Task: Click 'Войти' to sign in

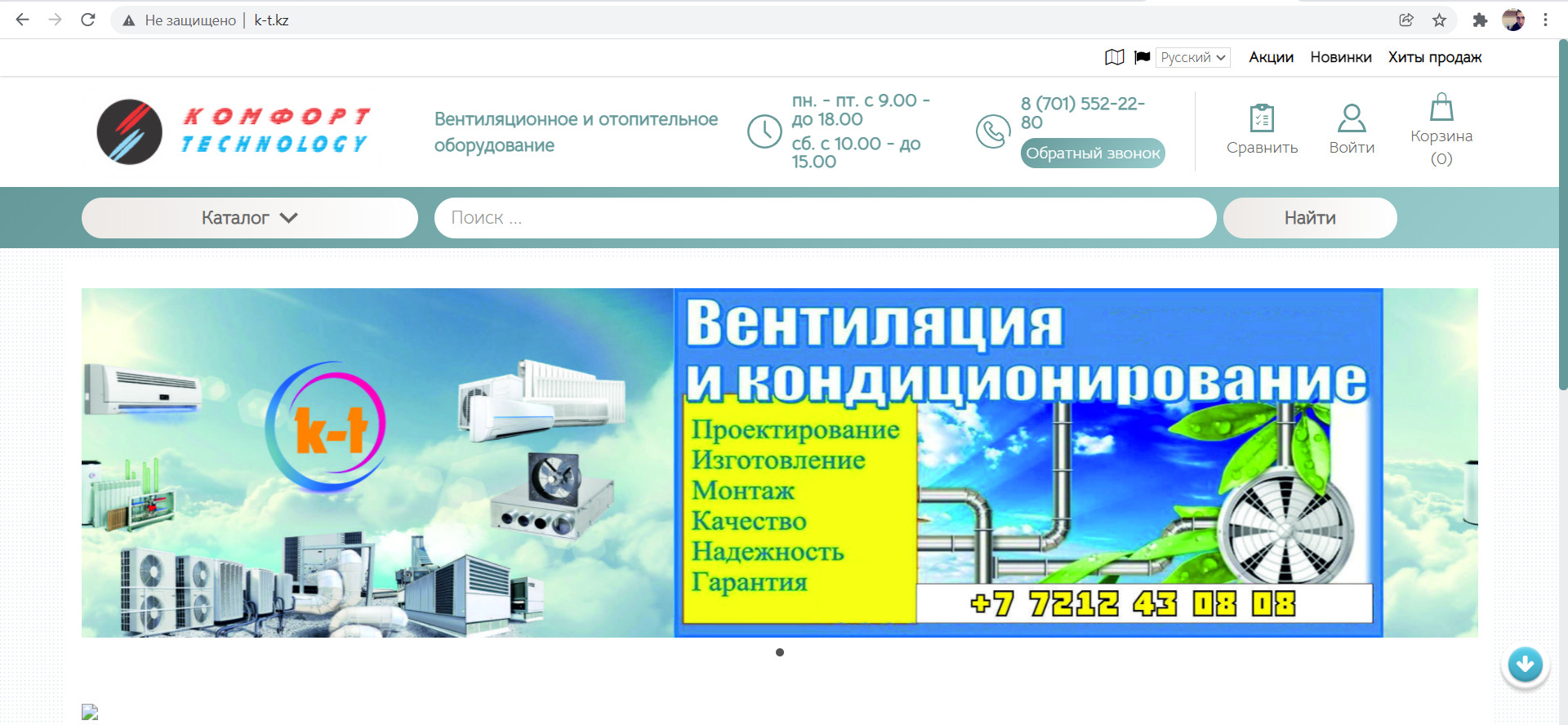Action: point(1352,130)
